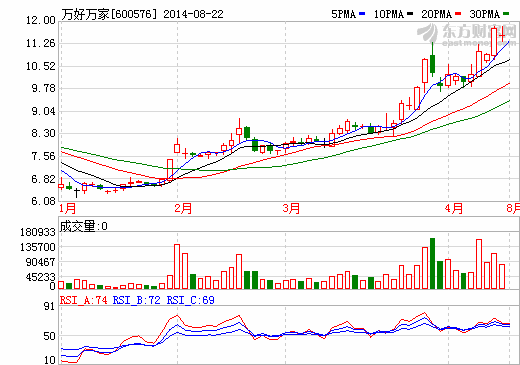
Task: Click the blue 5PMA legend swatch
Action: 362,14
